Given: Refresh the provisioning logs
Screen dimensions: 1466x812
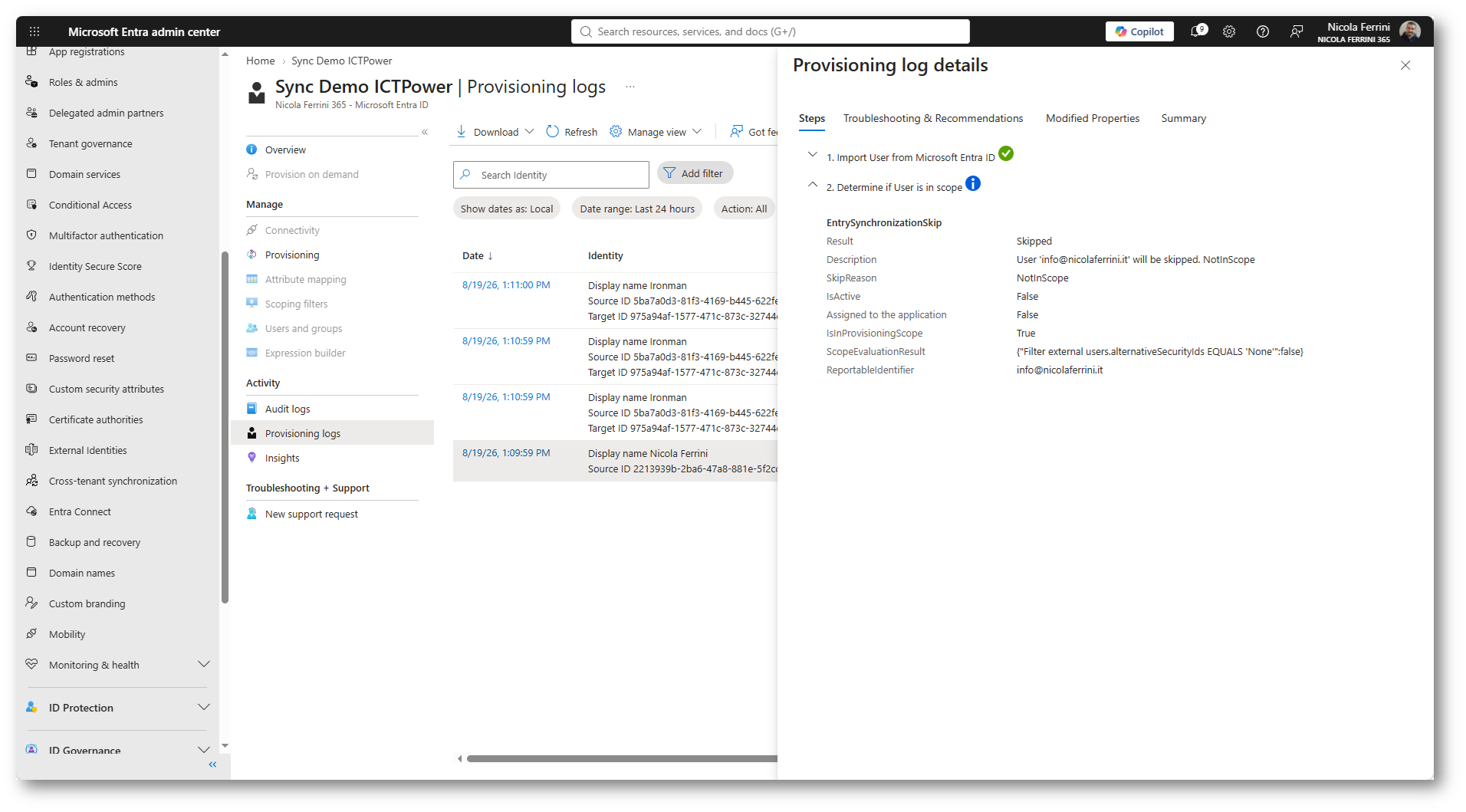Looking at the screenshot, I should 571,132.
